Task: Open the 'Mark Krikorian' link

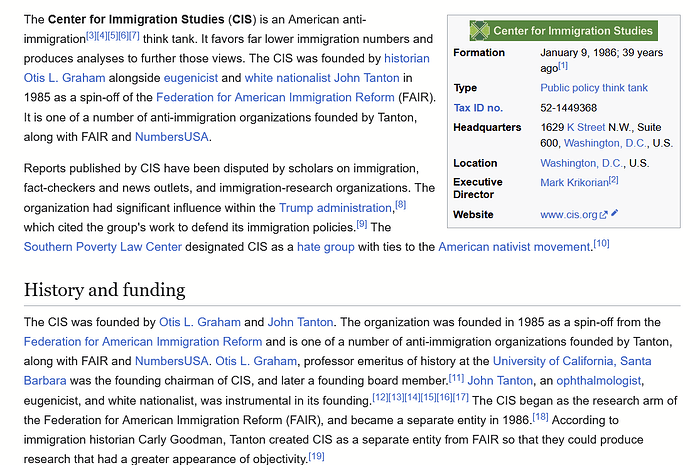Action: coord(574,183)
